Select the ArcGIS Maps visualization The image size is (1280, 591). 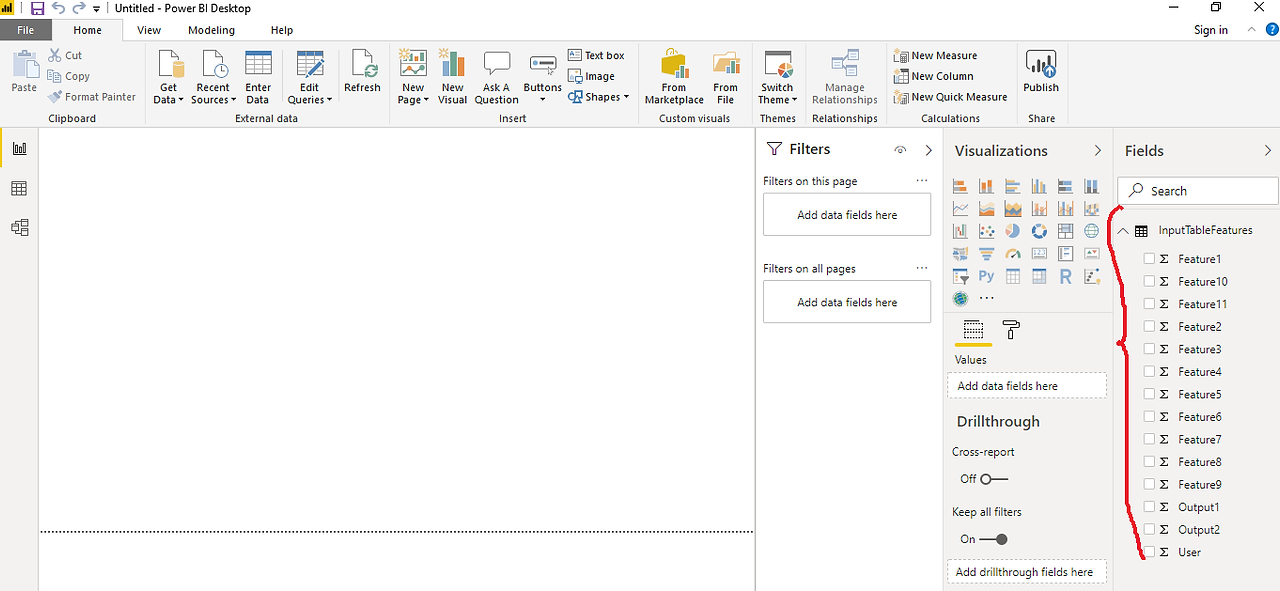point(960,299)
